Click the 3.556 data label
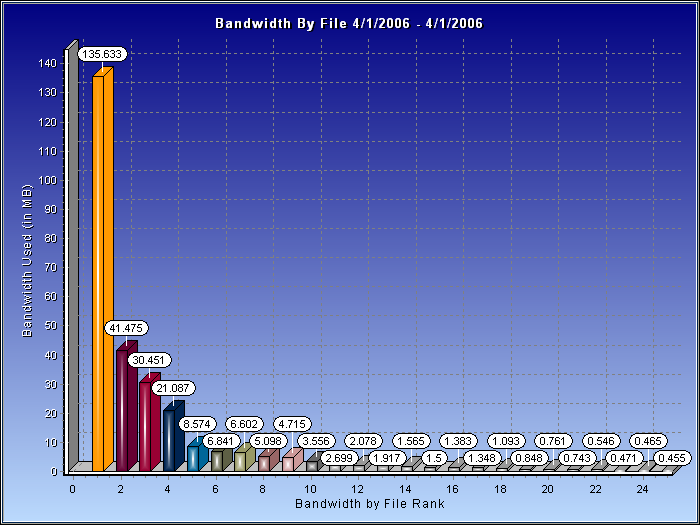This screenshot has width=700, height=525. point(316,442)
